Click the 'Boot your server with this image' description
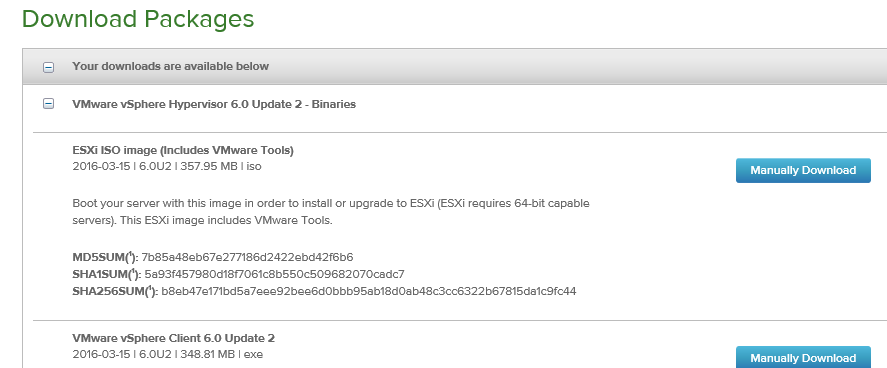Image resolution: width=887 pixels, height=368 pixels. 331,211
